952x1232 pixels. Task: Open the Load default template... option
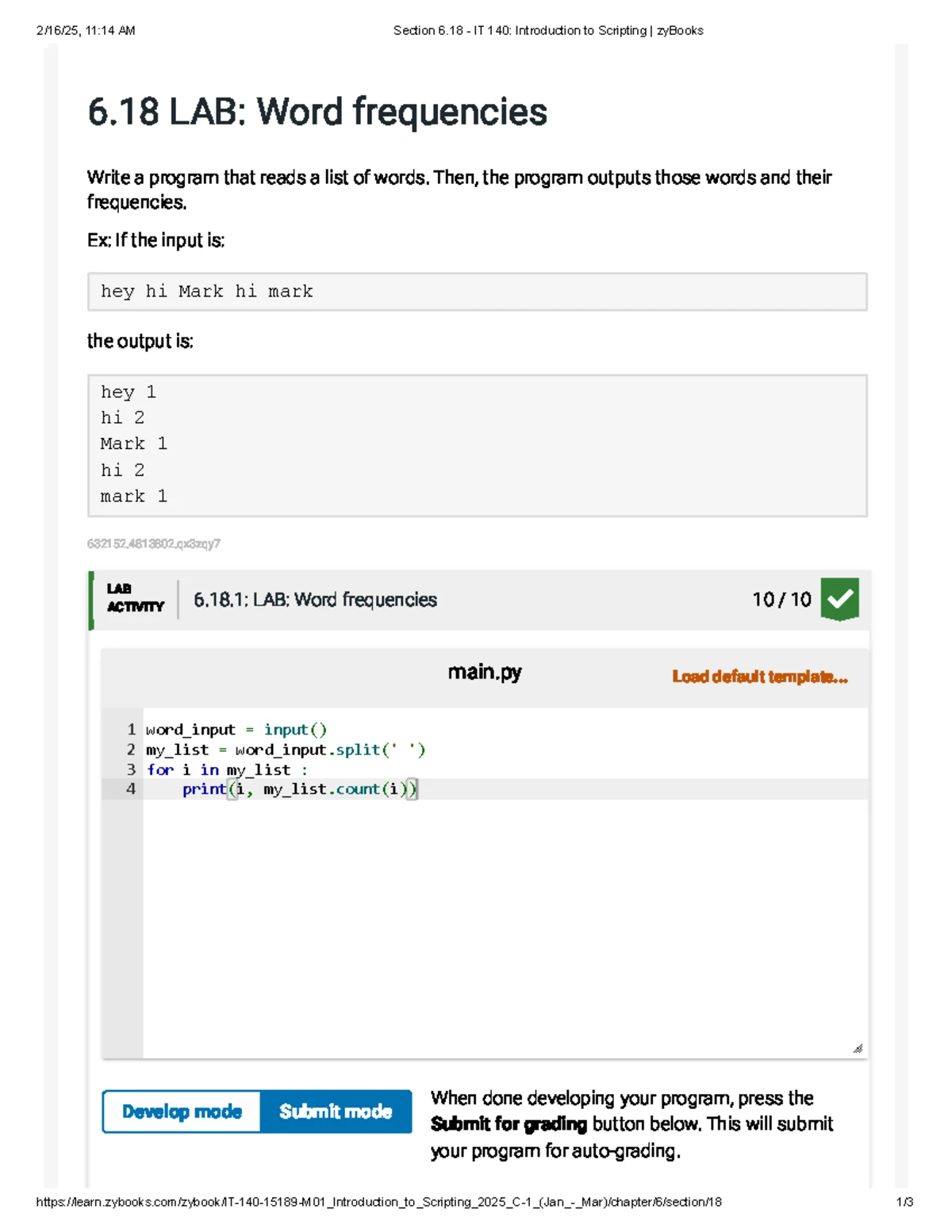pyautogui.click(x=759, y=677)
